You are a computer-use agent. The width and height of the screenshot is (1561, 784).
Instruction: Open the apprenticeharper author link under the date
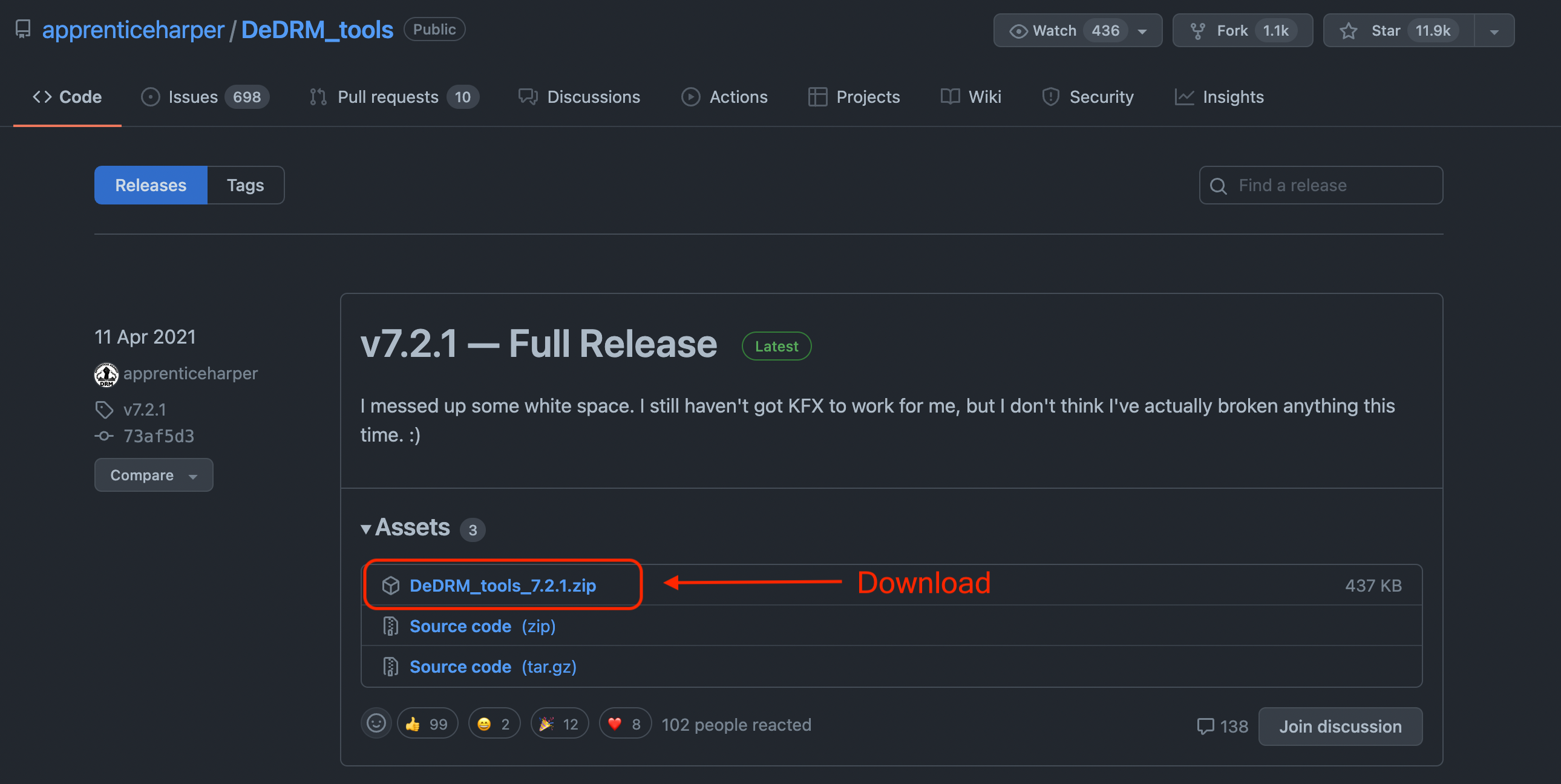click(x=190, y=373)
